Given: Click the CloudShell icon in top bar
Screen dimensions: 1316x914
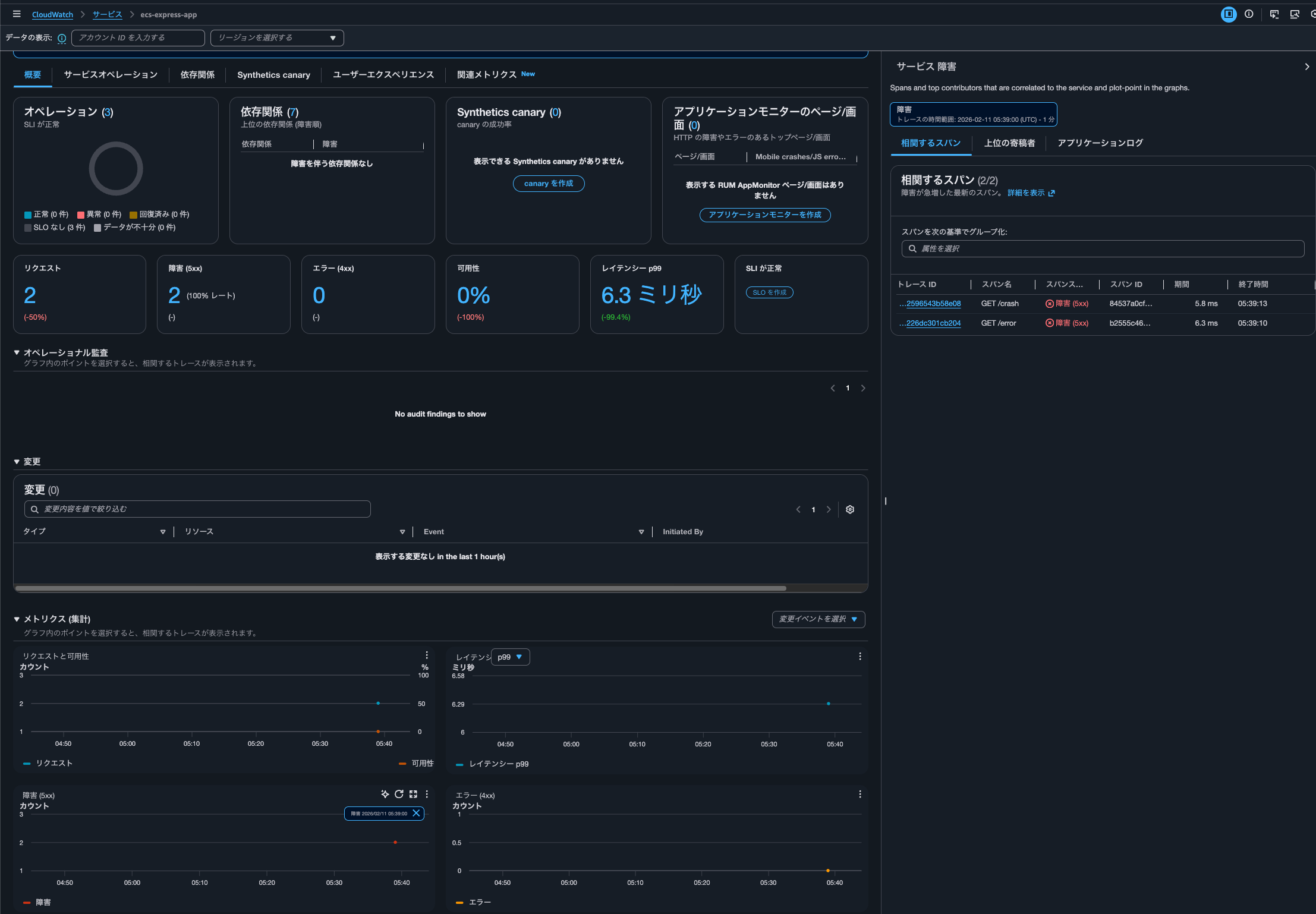Looking at the screenshot, I should tap(1274, 14).
